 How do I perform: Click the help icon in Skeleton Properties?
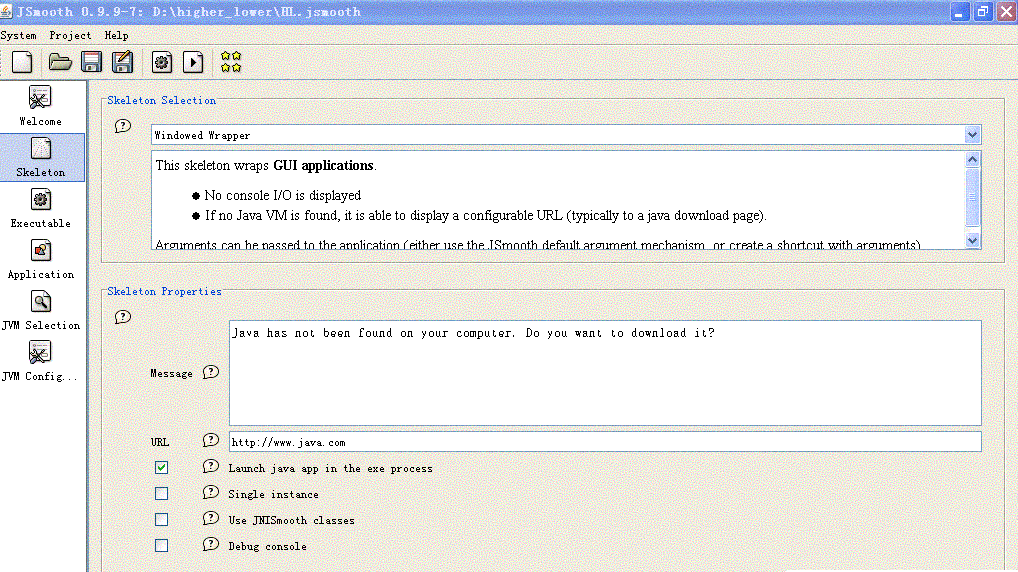click(123, 317)
